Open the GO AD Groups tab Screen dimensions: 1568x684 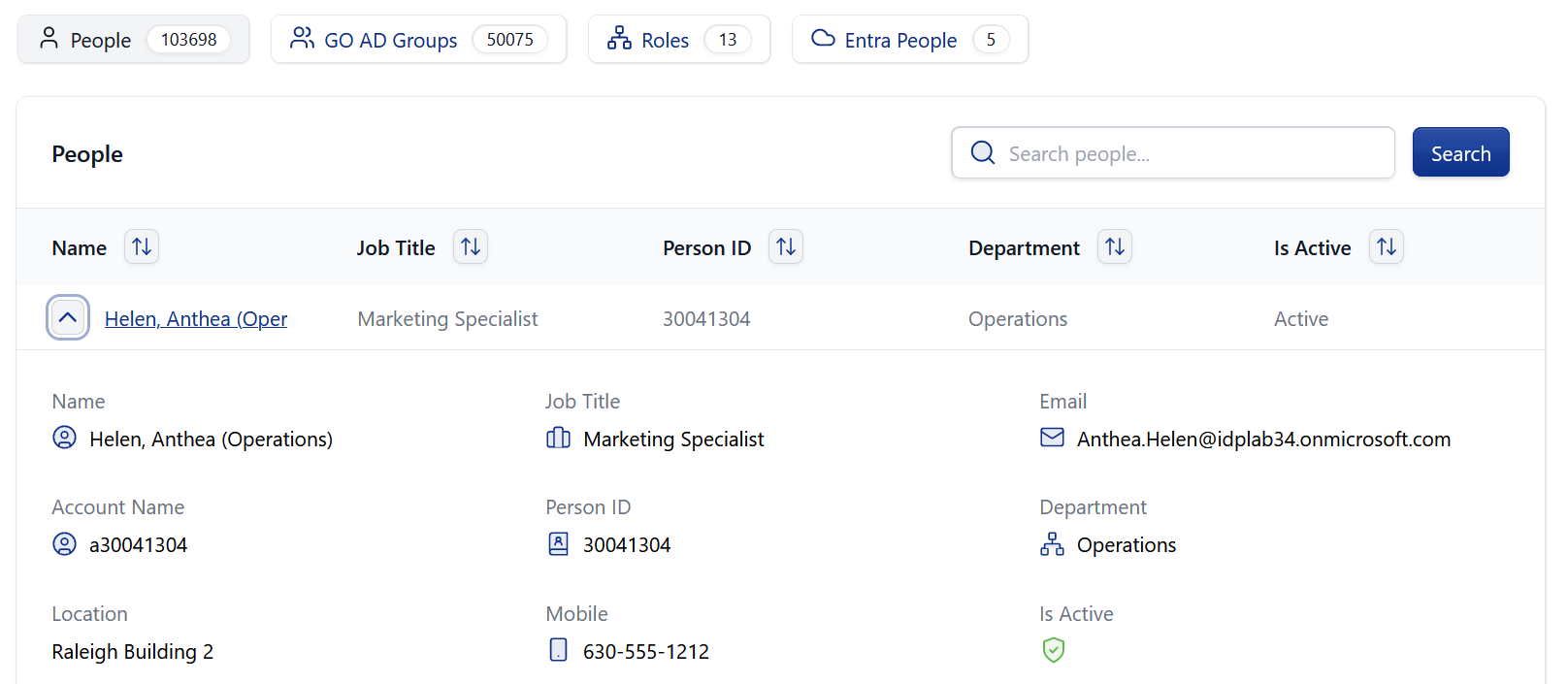pos(418,40)
